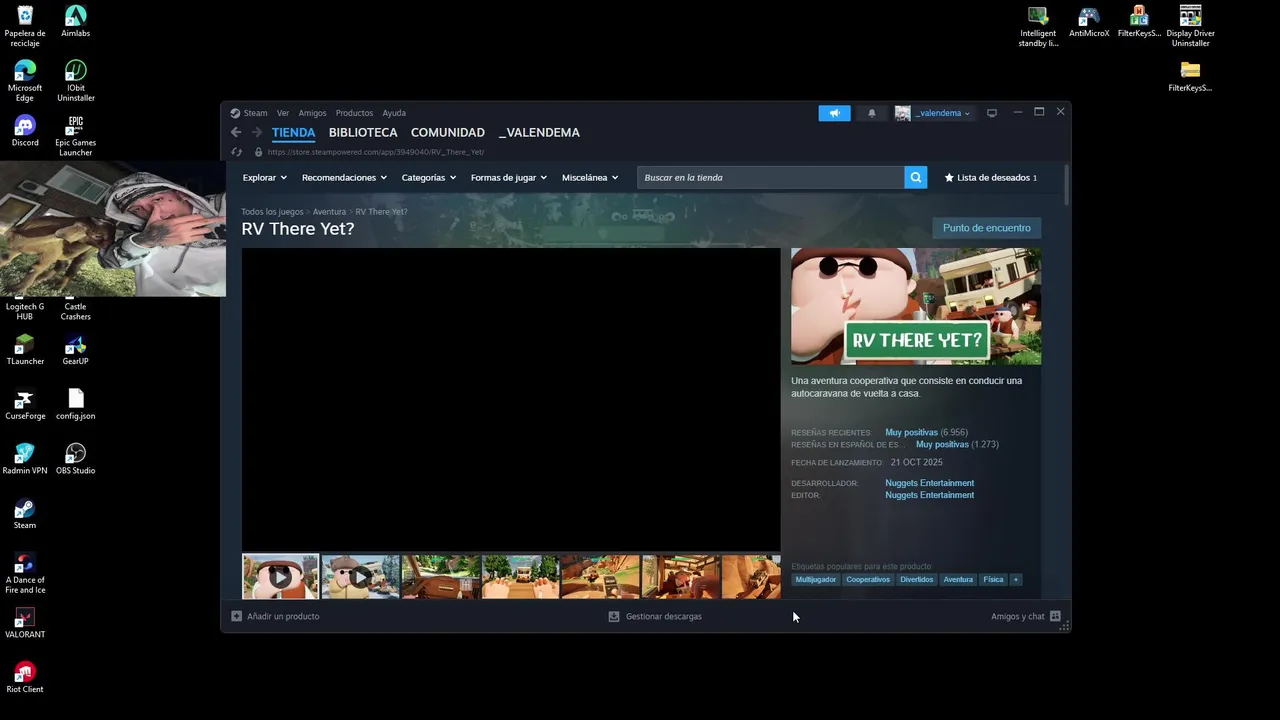Click the store search magnifier button
This screenshot has width=1280, height=720.
pos(915,177)
